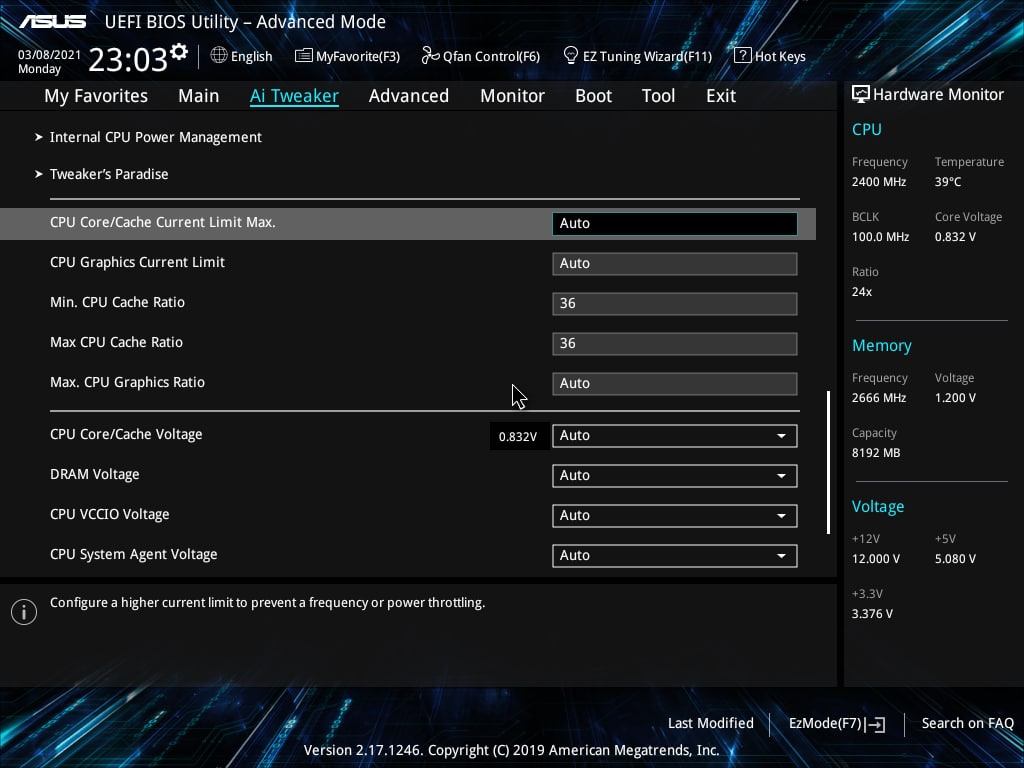Open DRAM Voltage dropdown
The height and width of the screenshot is (768, 1024).
click(x=675, y=475)
